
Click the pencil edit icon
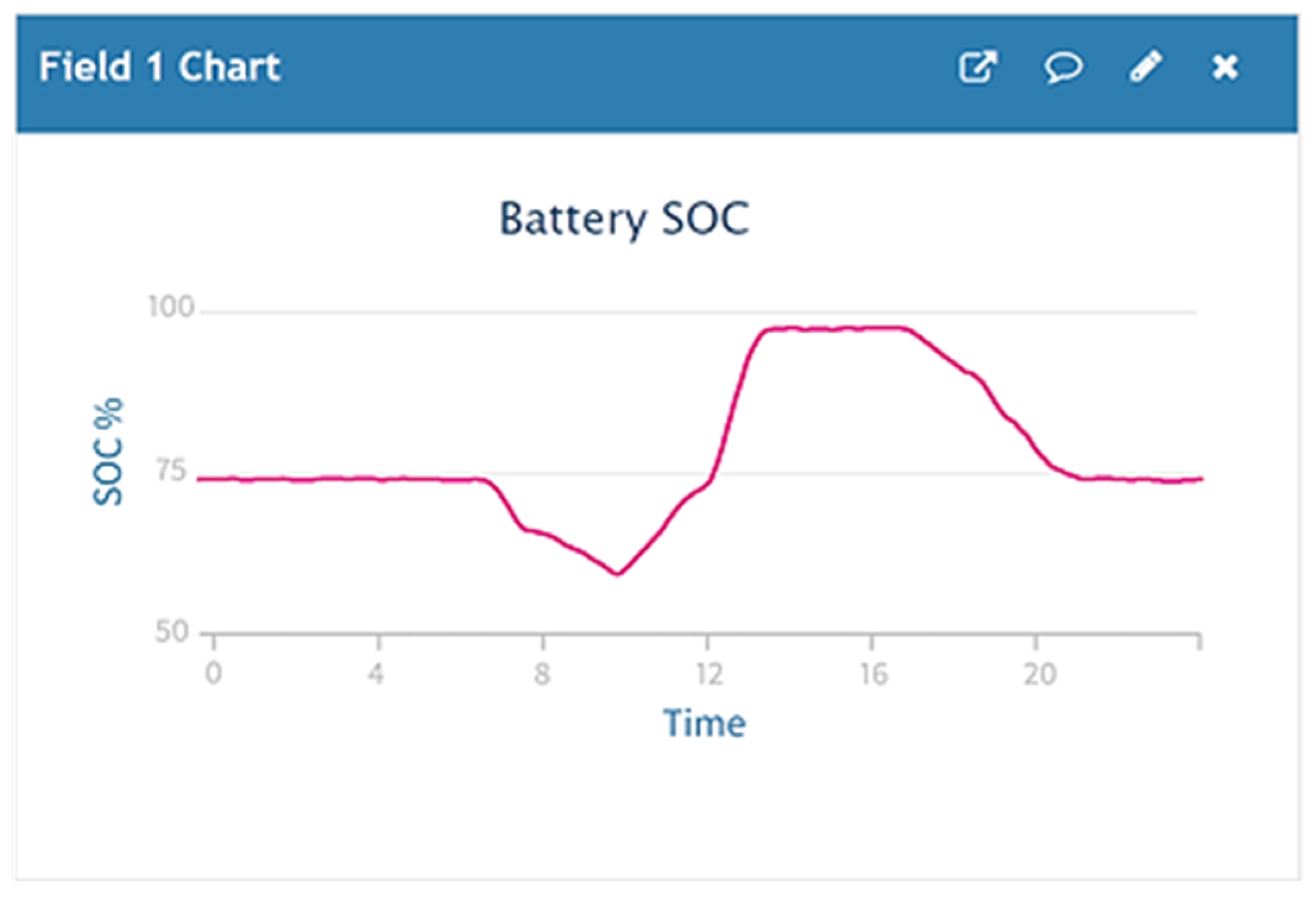[1145, 67]
